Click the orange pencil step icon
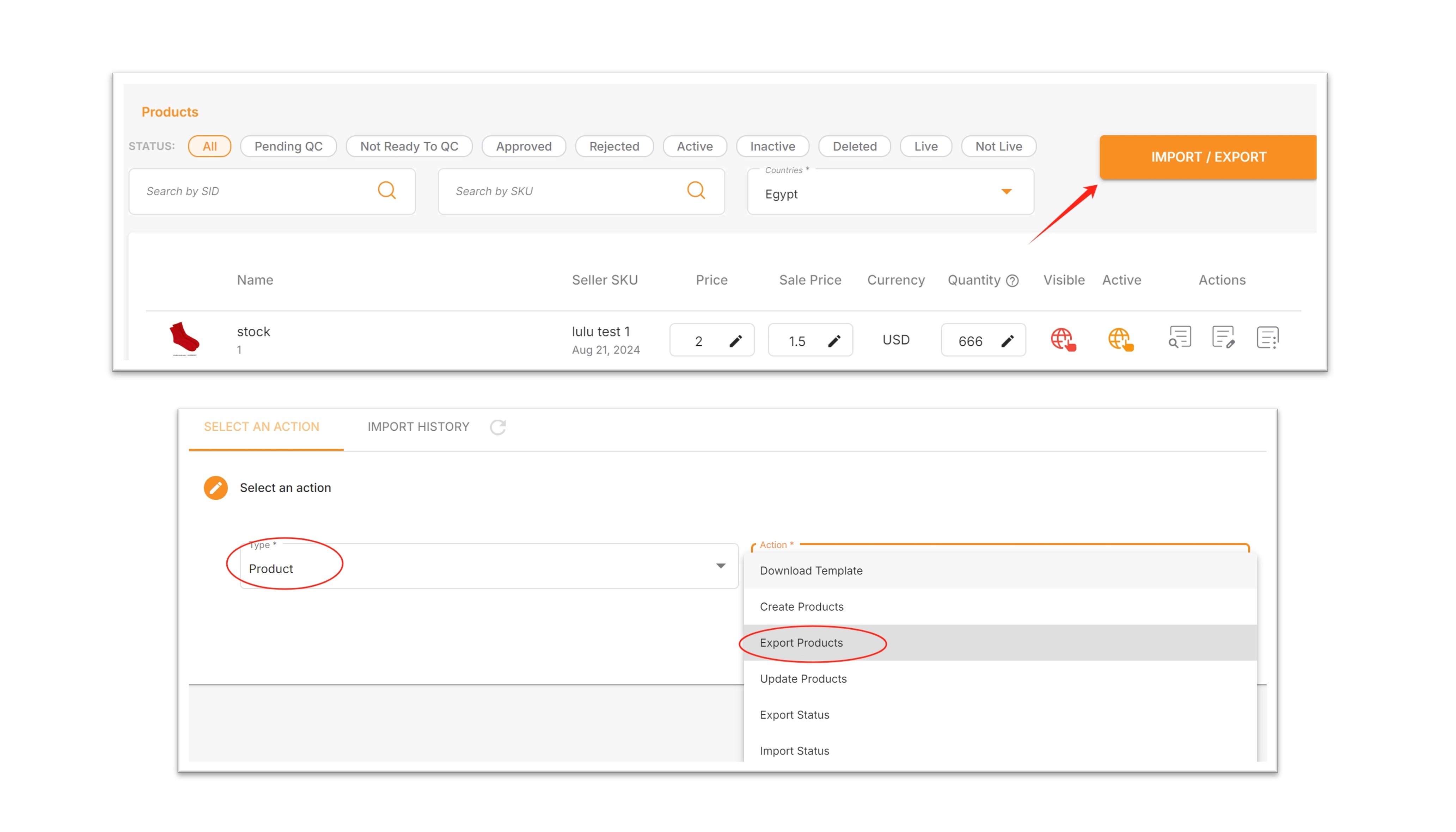Viewport: 1456px width, 832px height. [x=215, y=487]
